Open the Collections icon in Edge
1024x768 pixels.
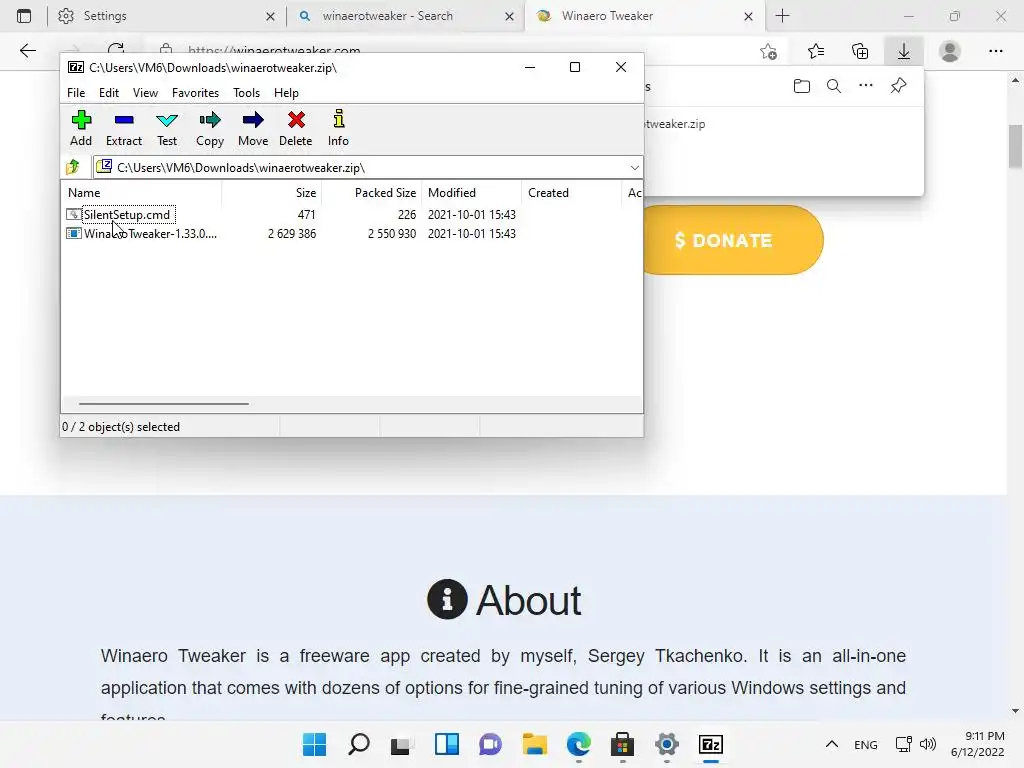click(x=860, y=51)
